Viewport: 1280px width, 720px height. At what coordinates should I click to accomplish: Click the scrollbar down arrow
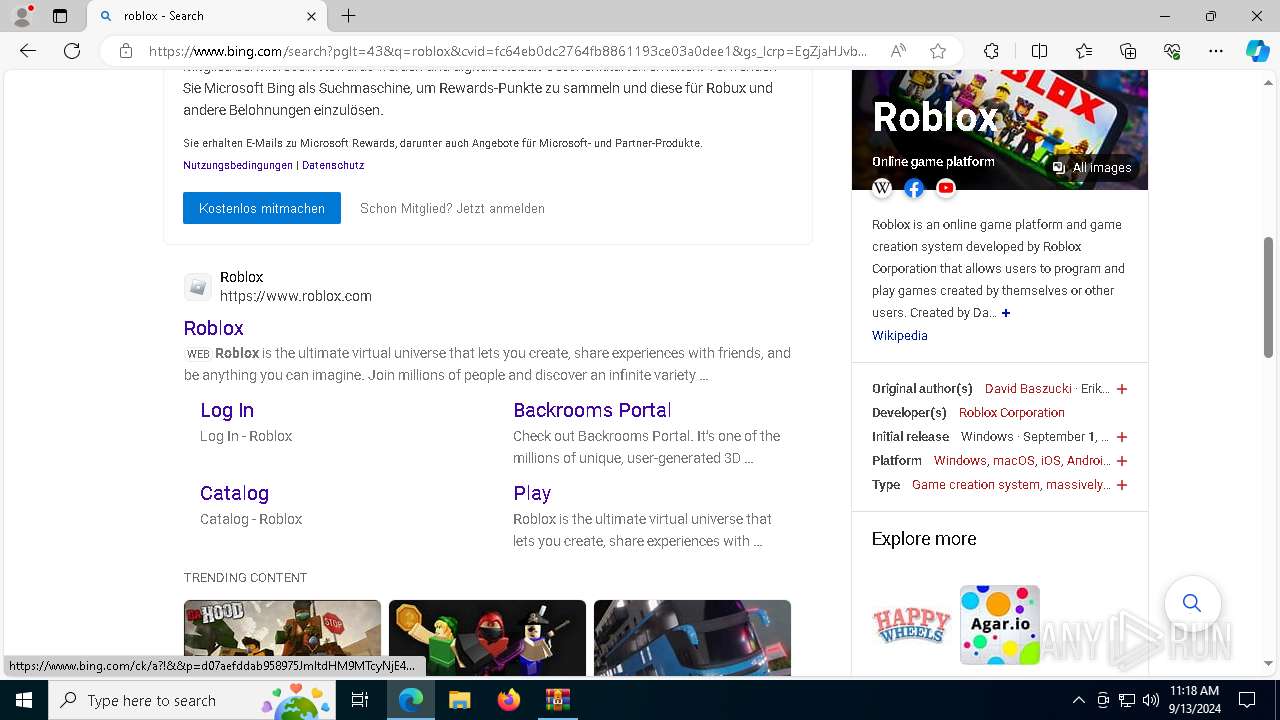pyautogui.click(x=1268, y=663)
